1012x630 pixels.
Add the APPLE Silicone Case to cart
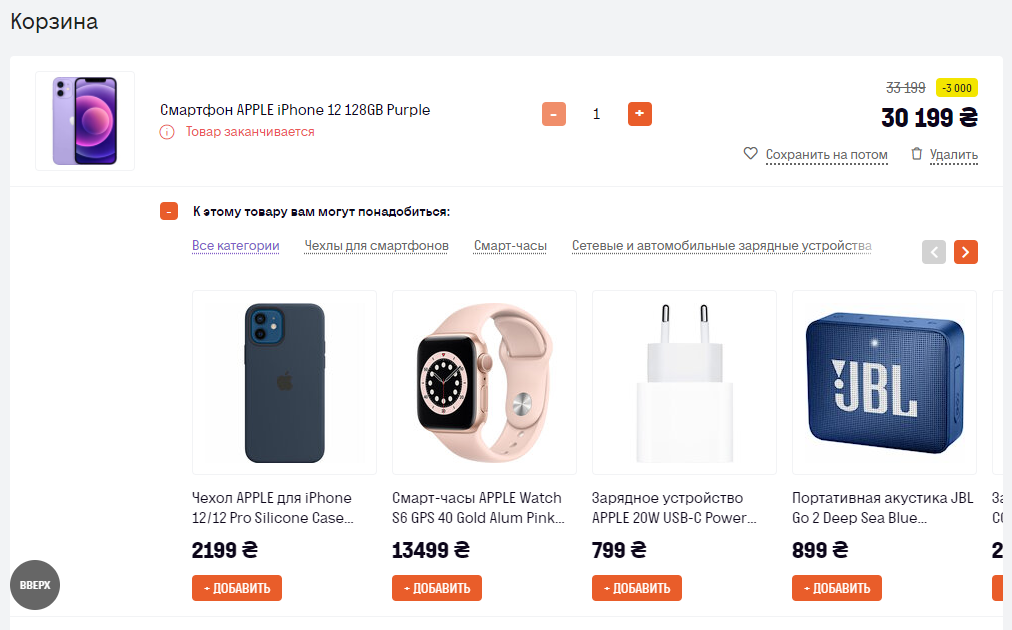pos(237,588)
